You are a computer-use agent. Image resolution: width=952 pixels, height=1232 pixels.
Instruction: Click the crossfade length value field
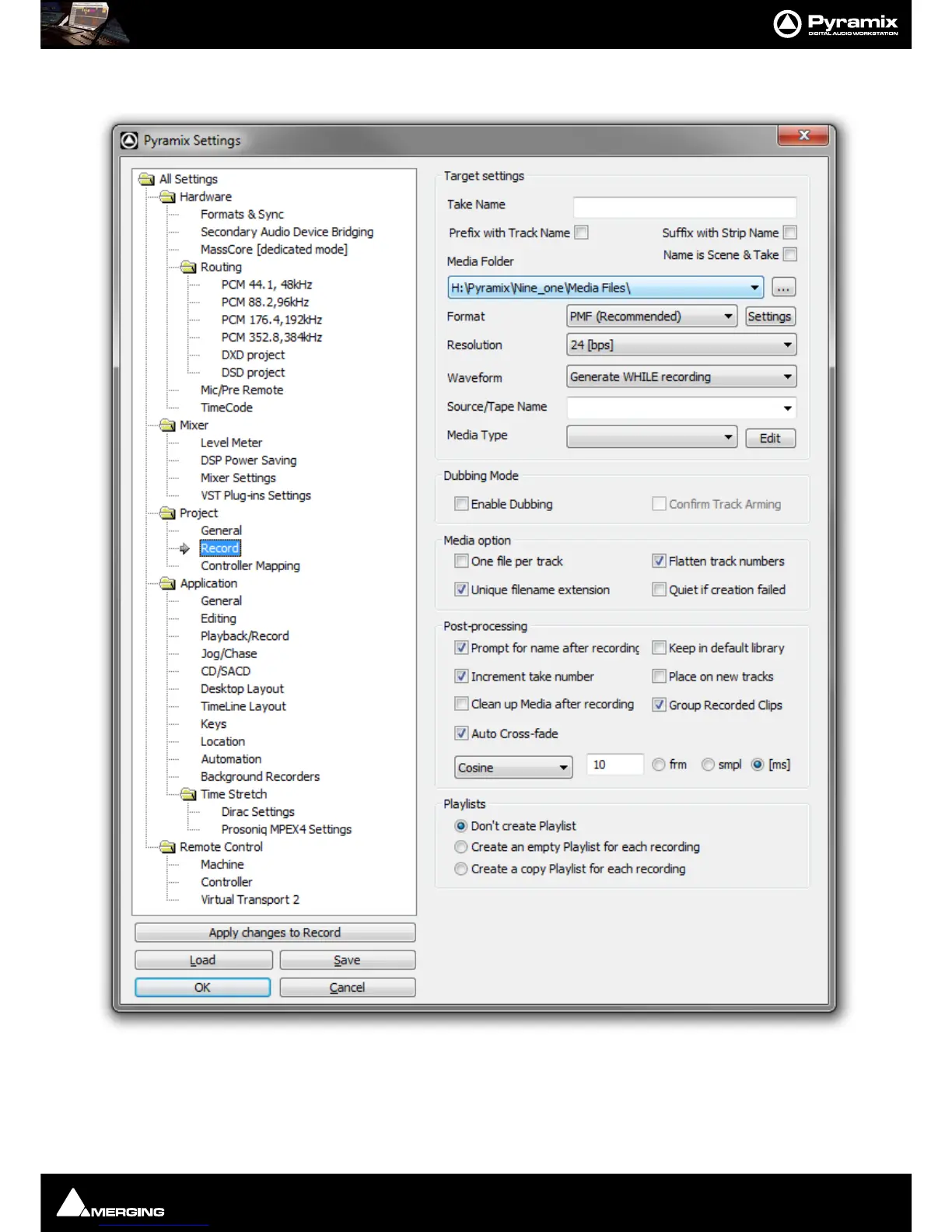tap(614, 765)
